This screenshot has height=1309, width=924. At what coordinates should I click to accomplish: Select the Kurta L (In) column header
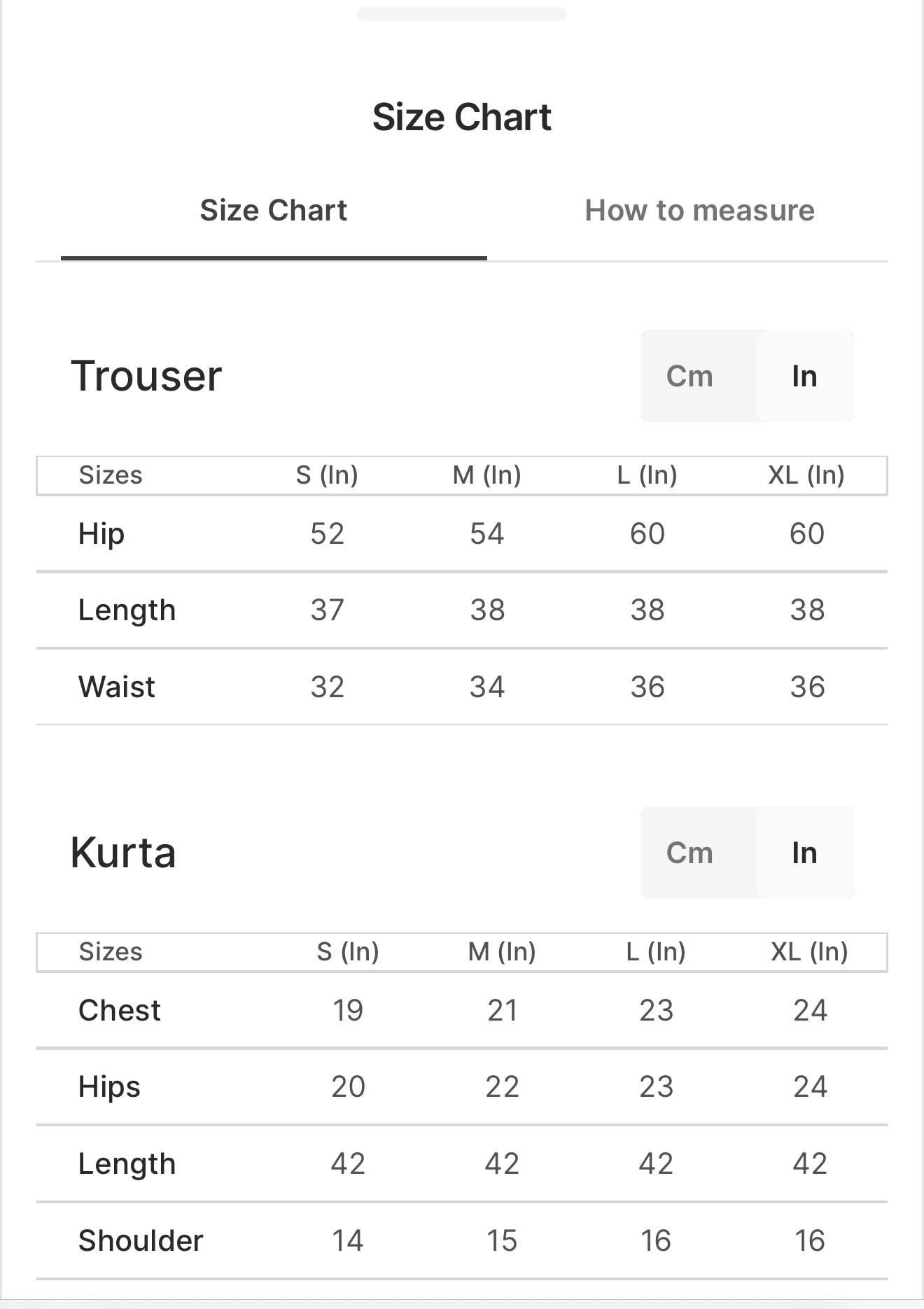656,952
